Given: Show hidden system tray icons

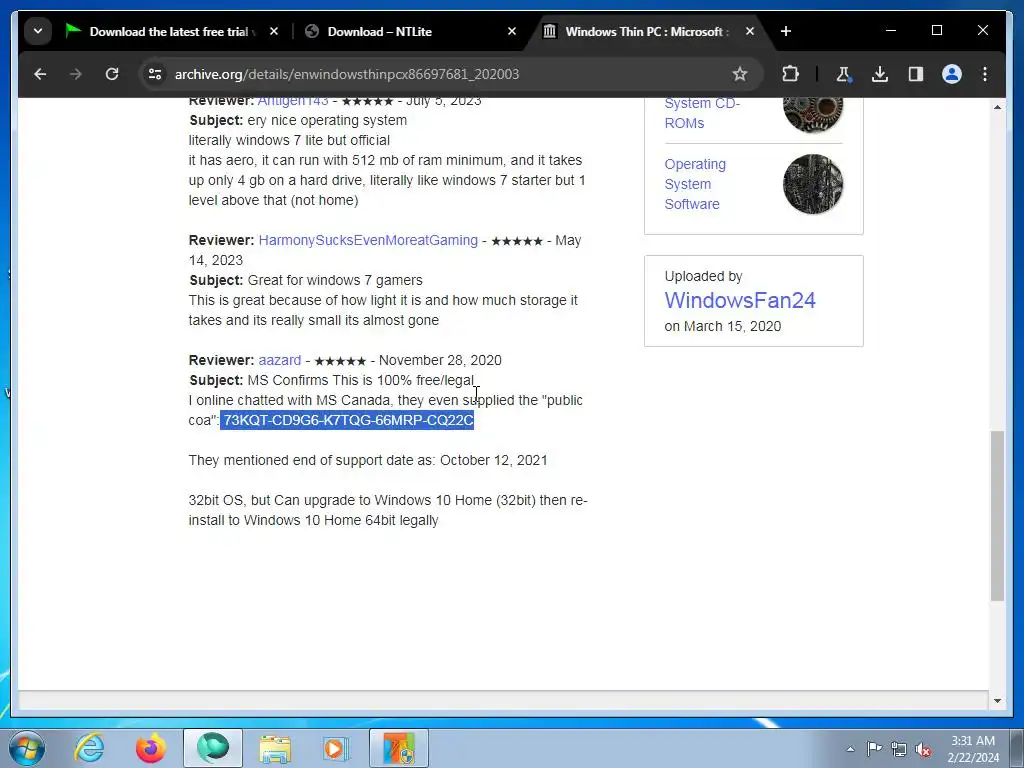Looking at the screenshot, I should pyautogui.click(x=850, y=749).
